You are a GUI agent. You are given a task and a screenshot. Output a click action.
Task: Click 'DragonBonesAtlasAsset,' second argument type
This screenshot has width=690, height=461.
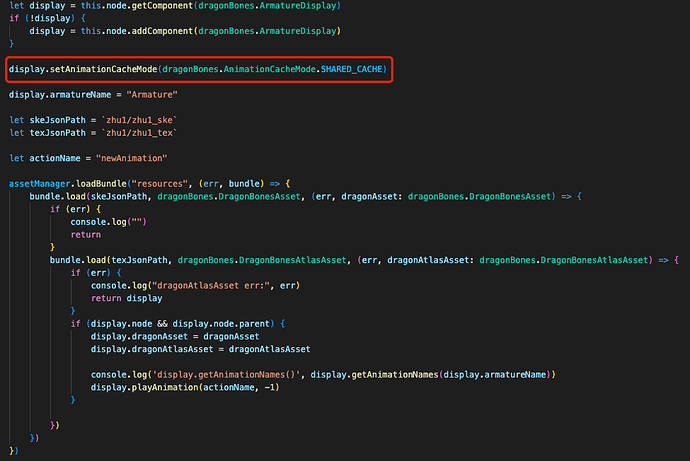point(295,260)
